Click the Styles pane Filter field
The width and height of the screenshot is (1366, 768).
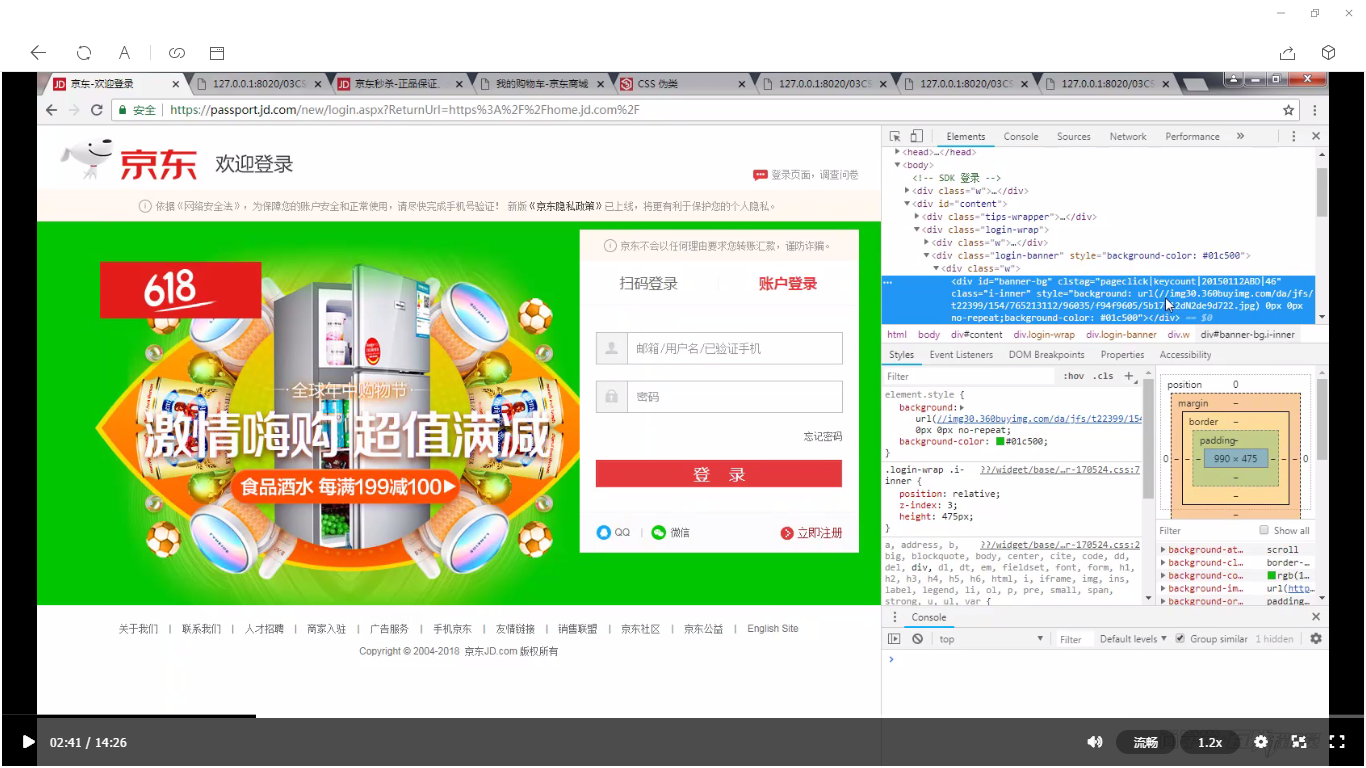(x=970, y=376)
